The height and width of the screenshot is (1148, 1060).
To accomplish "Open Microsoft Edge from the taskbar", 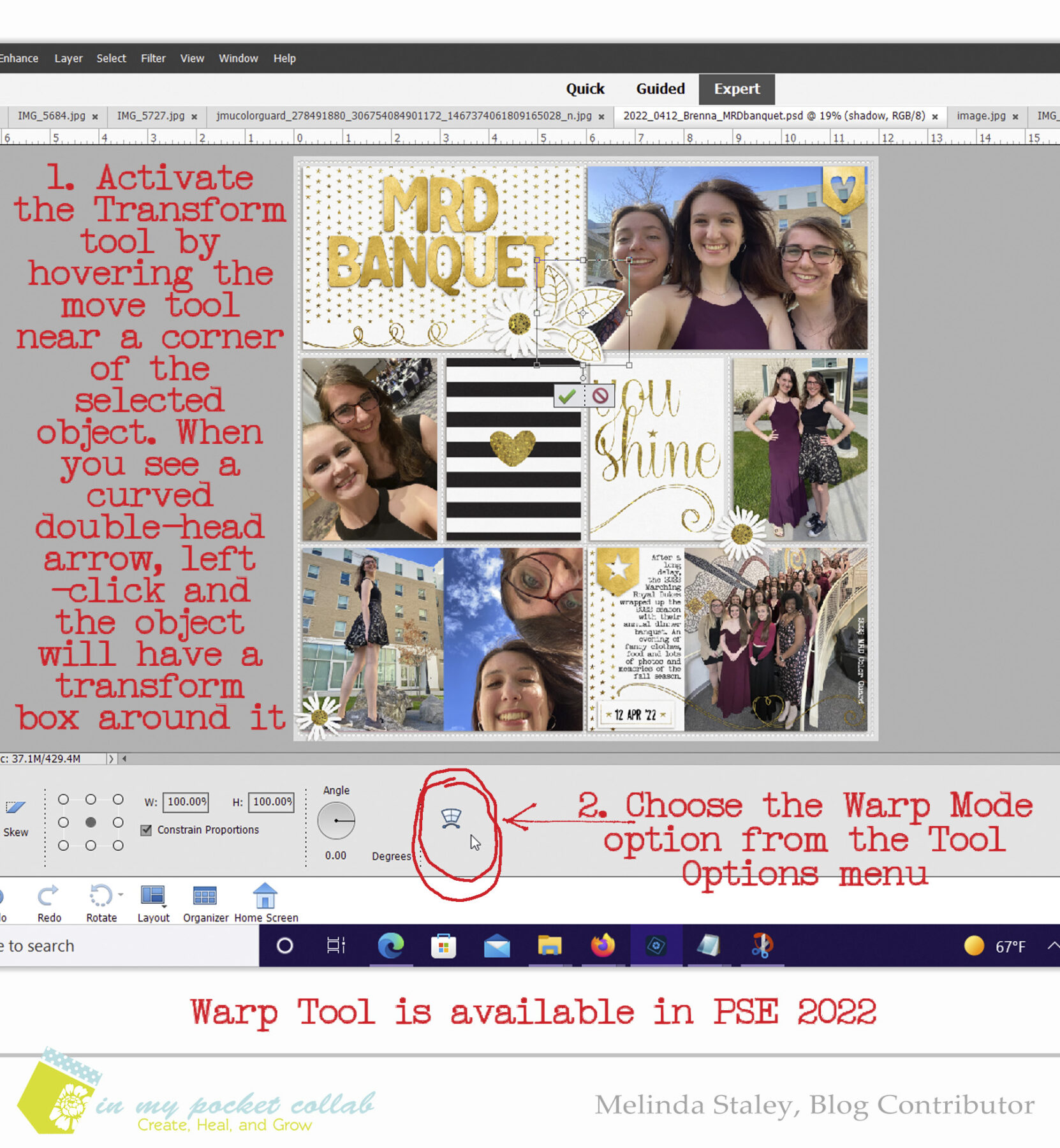I will point(390,946).
